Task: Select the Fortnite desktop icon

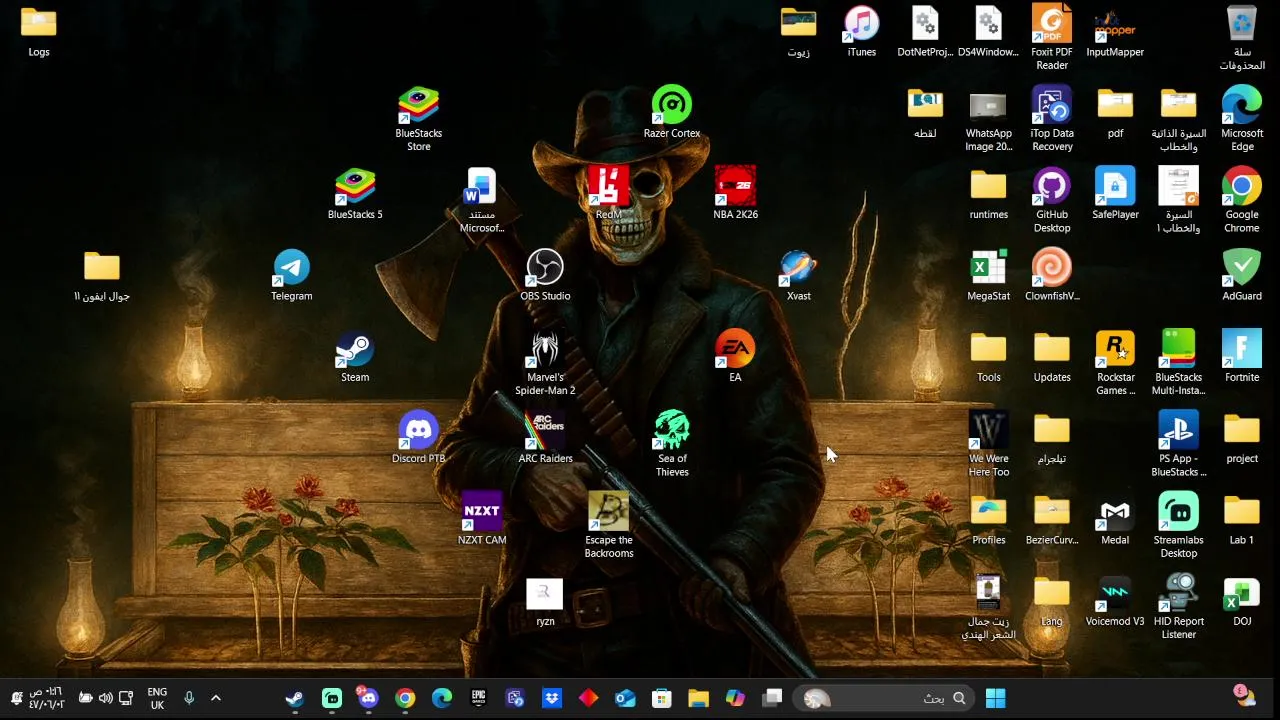Action: click(1242, 357)
